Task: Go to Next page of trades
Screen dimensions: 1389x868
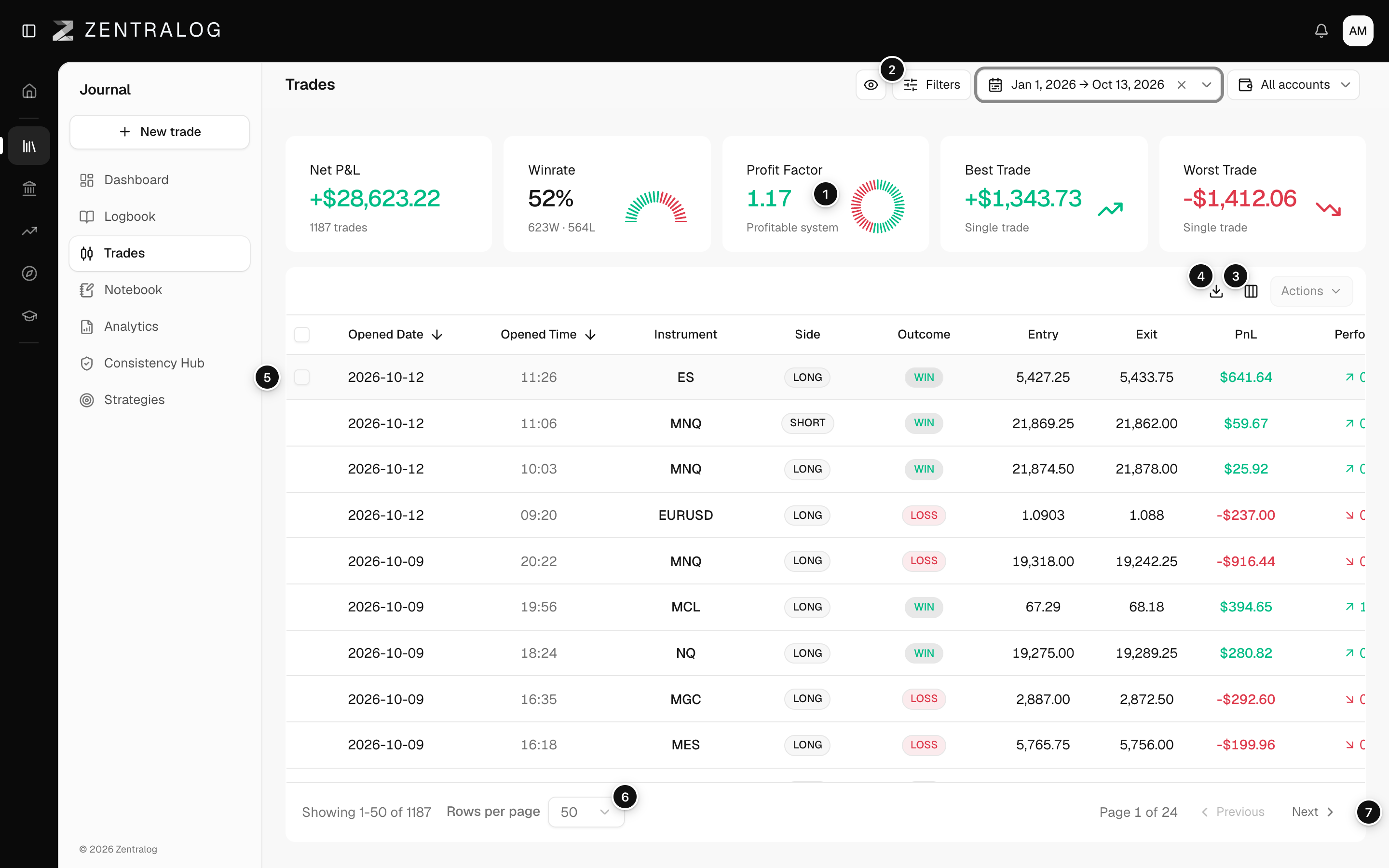Action: pos(1312,812)
